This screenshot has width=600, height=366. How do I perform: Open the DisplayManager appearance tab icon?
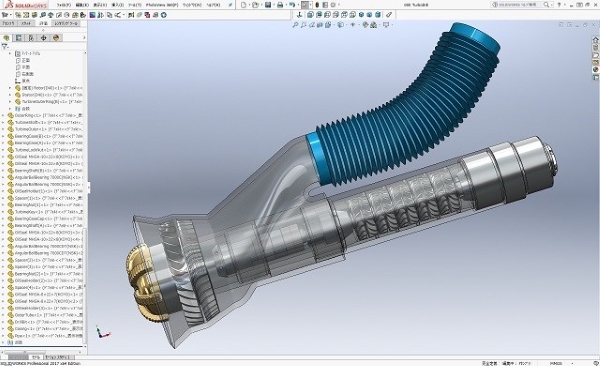56,38
